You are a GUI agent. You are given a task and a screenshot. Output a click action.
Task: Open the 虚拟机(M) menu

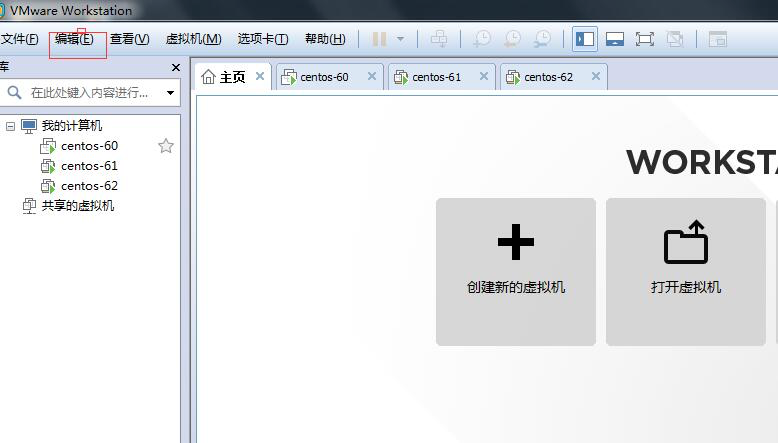(194, 39)
